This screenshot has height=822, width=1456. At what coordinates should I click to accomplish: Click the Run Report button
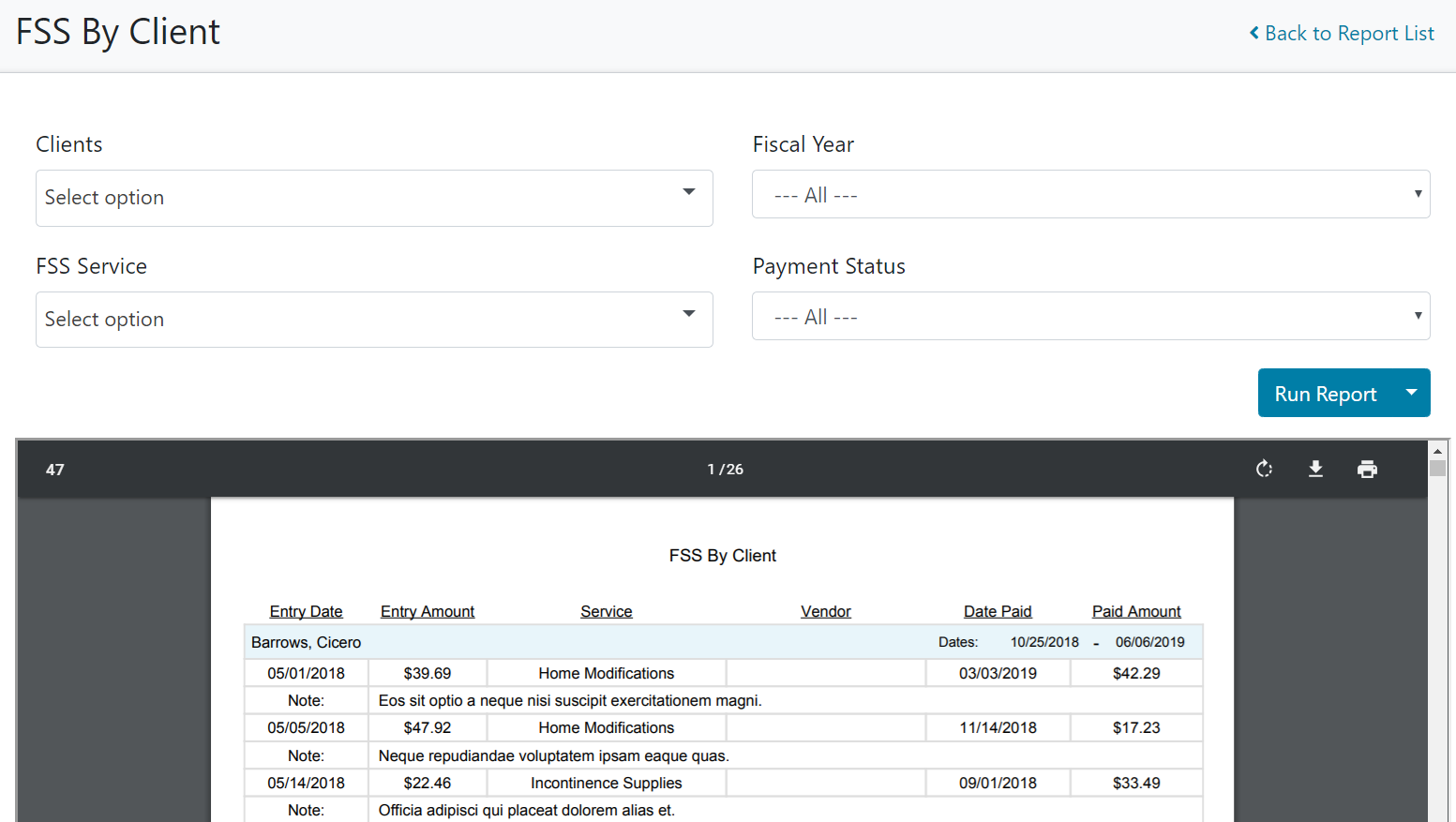point(1325,393)
